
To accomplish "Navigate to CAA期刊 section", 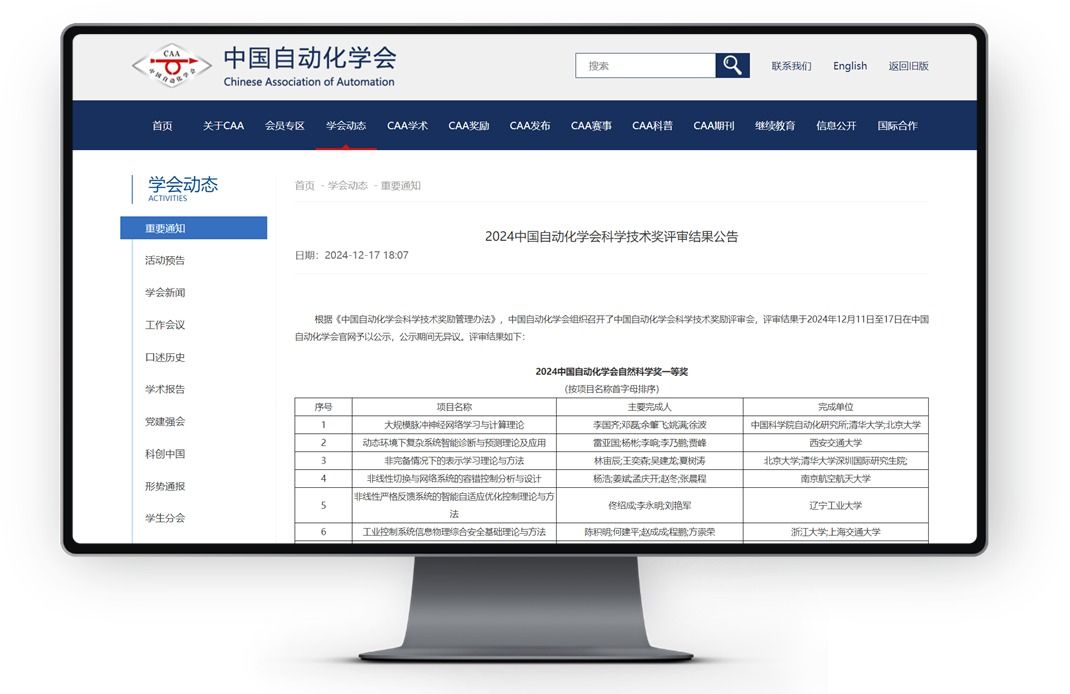I will [x=714, y=126].
